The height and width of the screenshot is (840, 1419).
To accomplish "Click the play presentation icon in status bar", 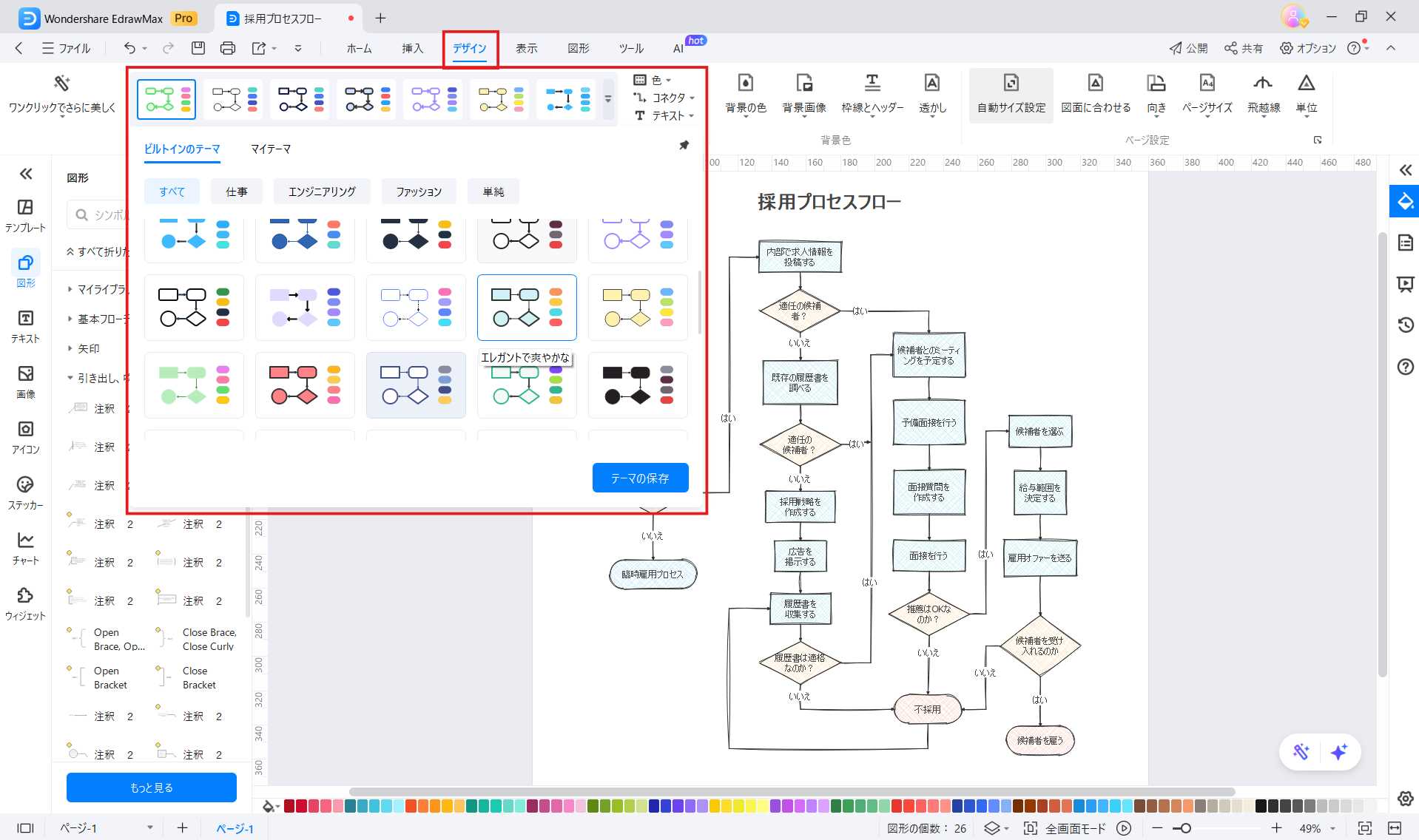I will point(1124,828).
